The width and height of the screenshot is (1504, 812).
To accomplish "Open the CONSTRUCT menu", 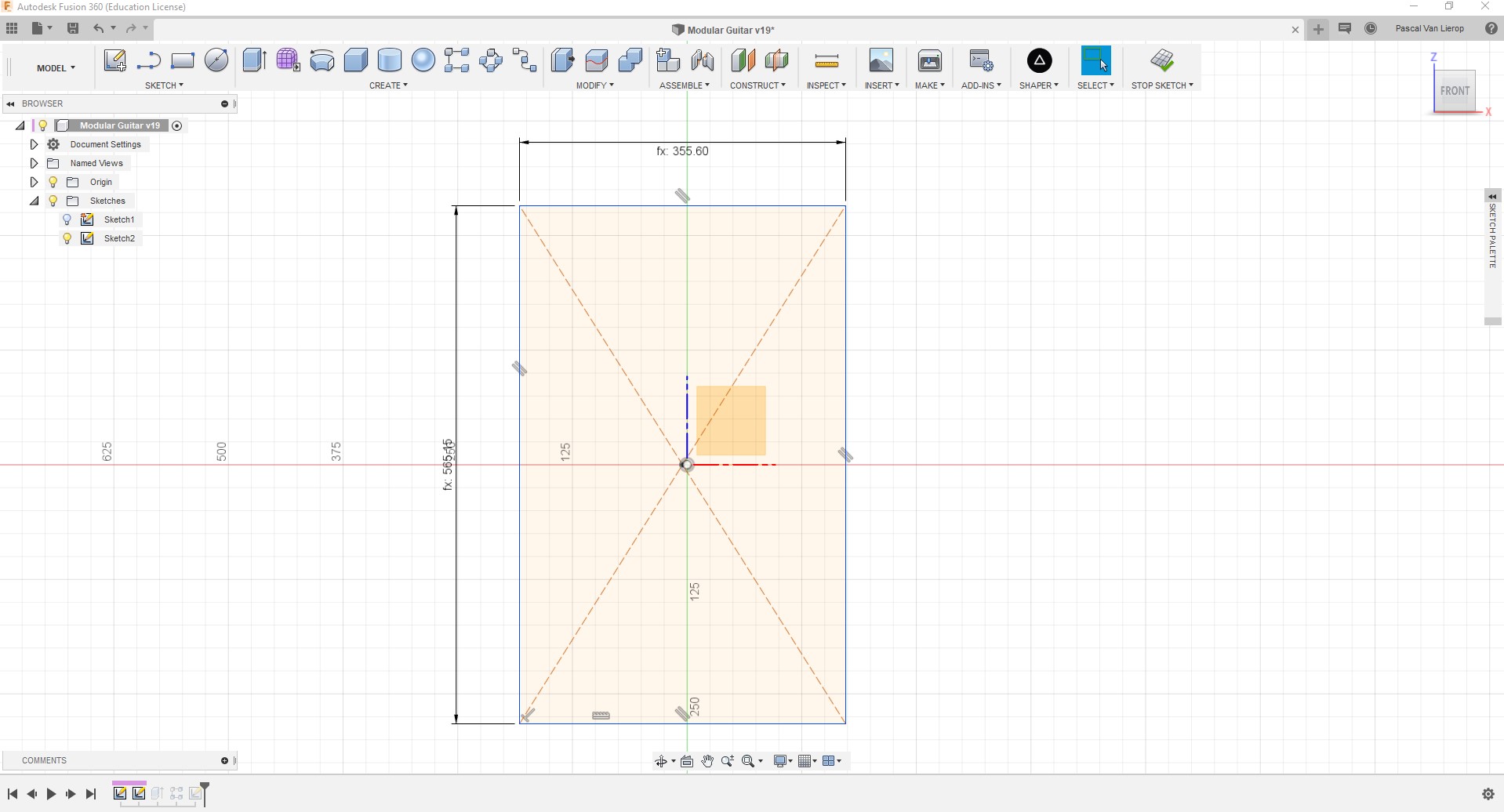I will [x=757, y=85].
